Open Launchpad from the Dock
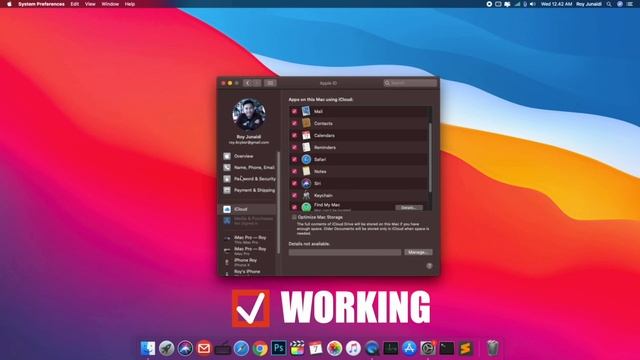Screen dimensions: 640x360 (167, 348)
